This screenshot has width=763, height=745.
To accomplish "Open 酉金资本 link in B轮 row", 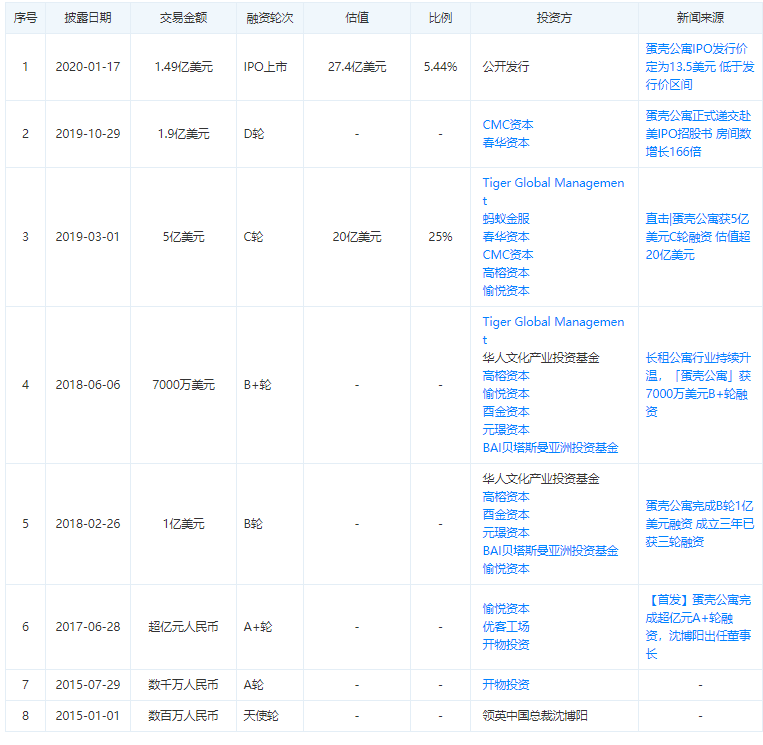I will point(506,515).
